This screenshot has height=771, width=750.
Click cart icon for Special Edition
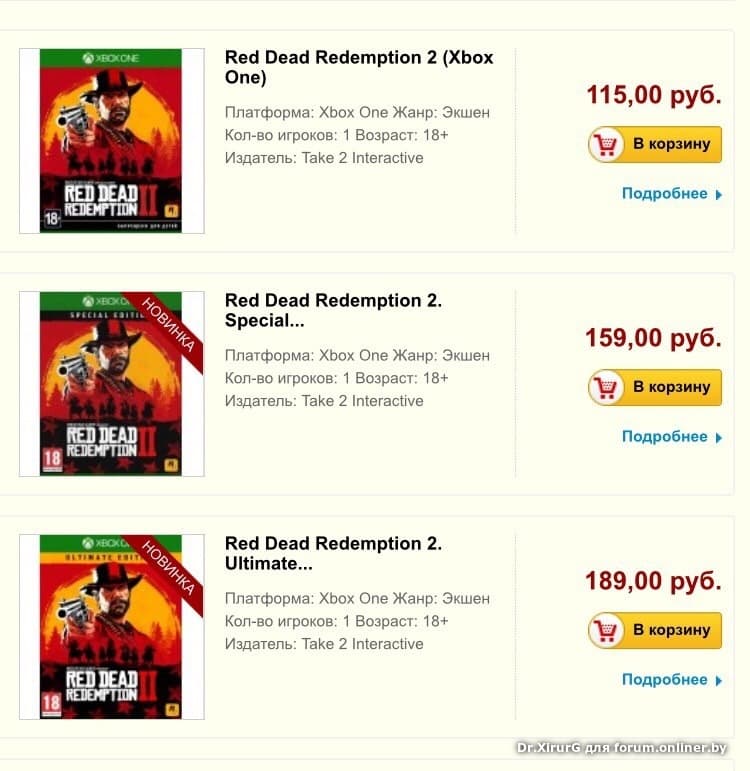(x=605, y=388)
